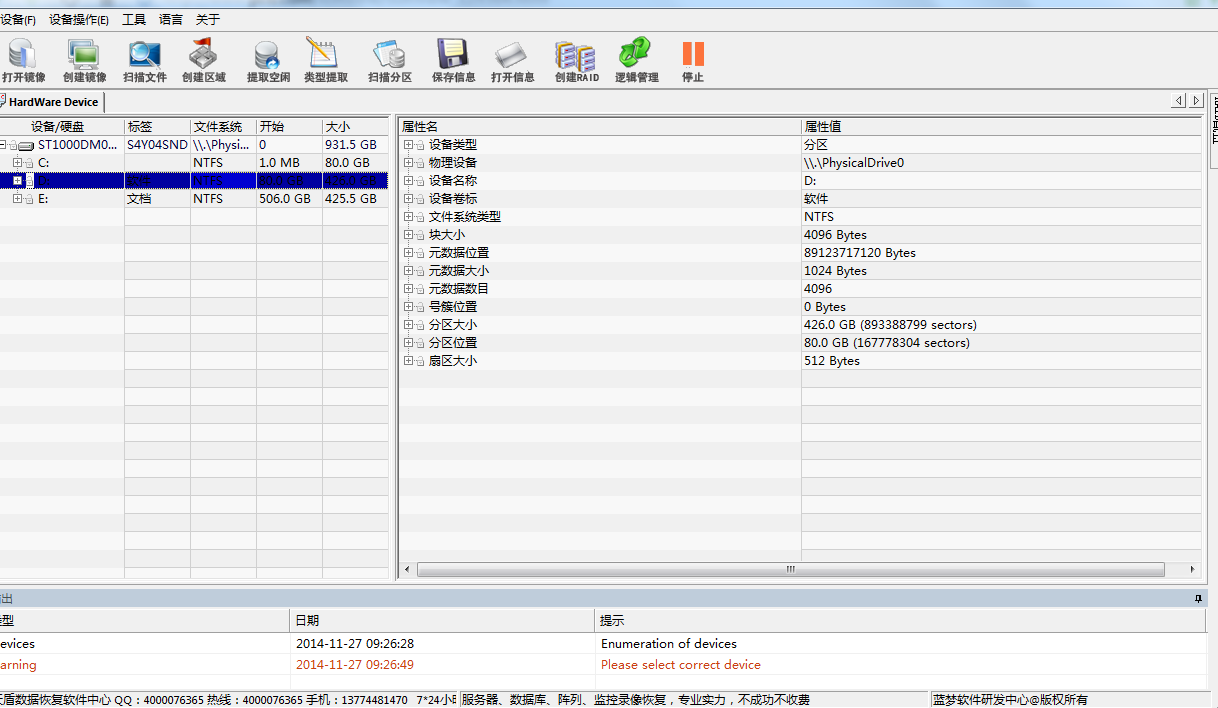Image resolution: width=1218 pixels, height=708 pixels.
Task: Open the 提取空闲 (Extract Free Space) tool
Action: [x=267, y=58]
